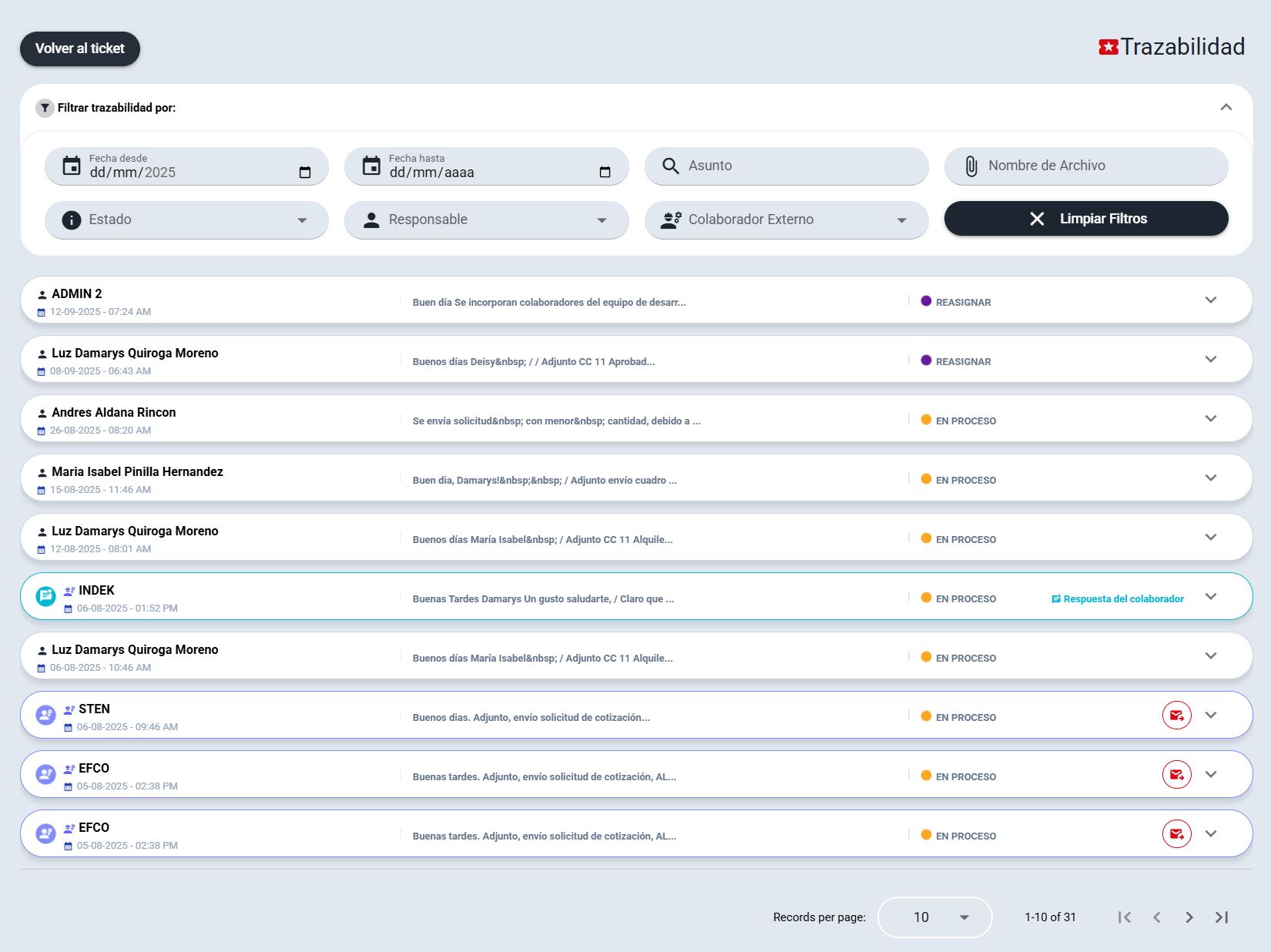This screenshot has width=1271, height=952.
Task: Click the red mail icon on STEN row
Action: coord(1176,716)
